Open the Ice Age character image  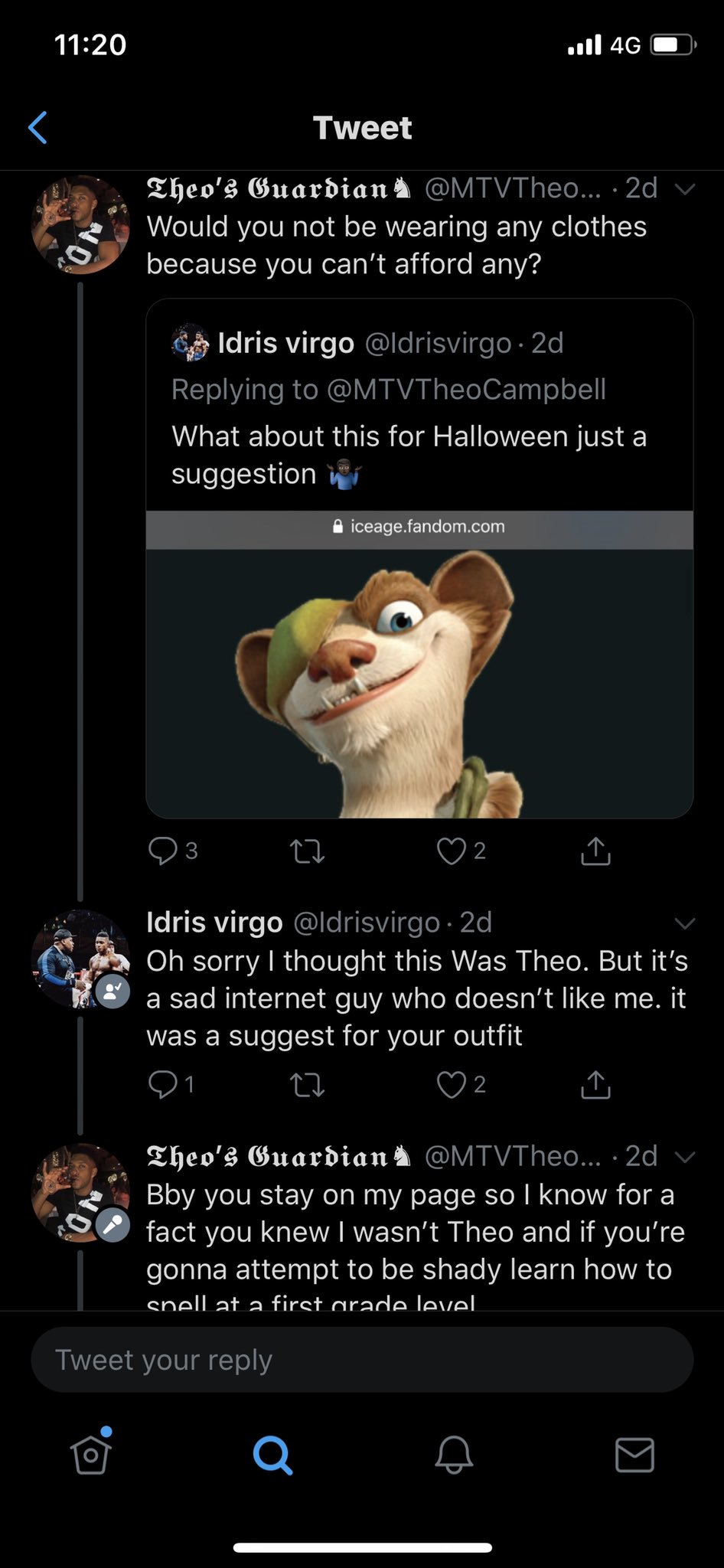tap(419, 683)
